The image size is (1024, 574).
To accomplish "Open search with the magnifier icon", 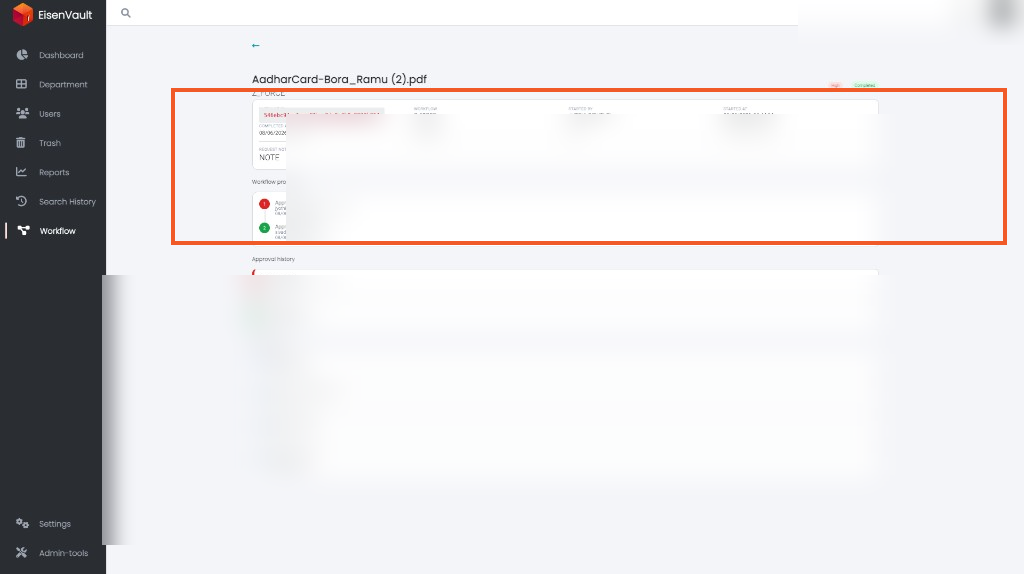I will (126, 13).
